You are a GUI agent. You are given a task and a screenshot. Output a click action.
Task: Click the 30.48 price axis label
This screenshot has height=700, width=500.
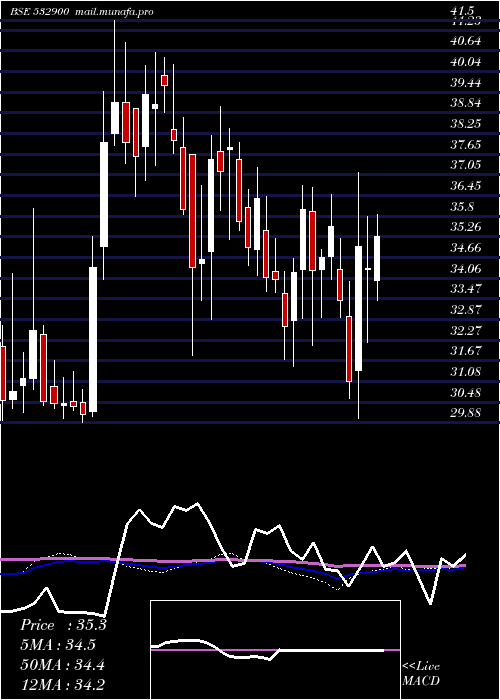(x=466, y=393)
